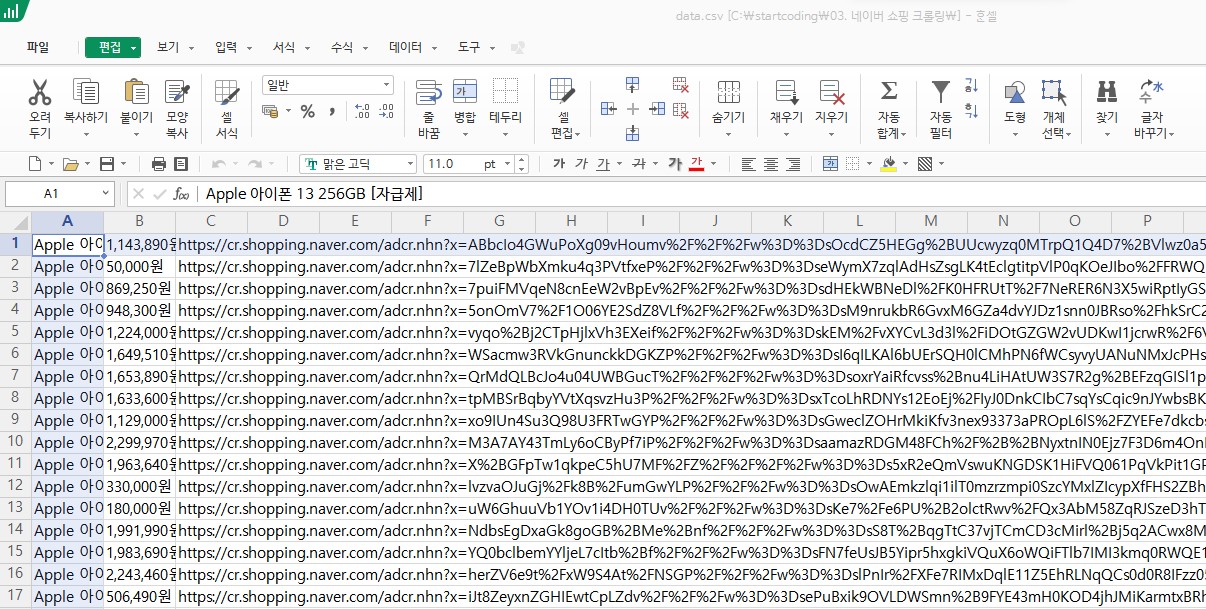Click the open folder icon
1206x609 pixels.
point(69,164)
